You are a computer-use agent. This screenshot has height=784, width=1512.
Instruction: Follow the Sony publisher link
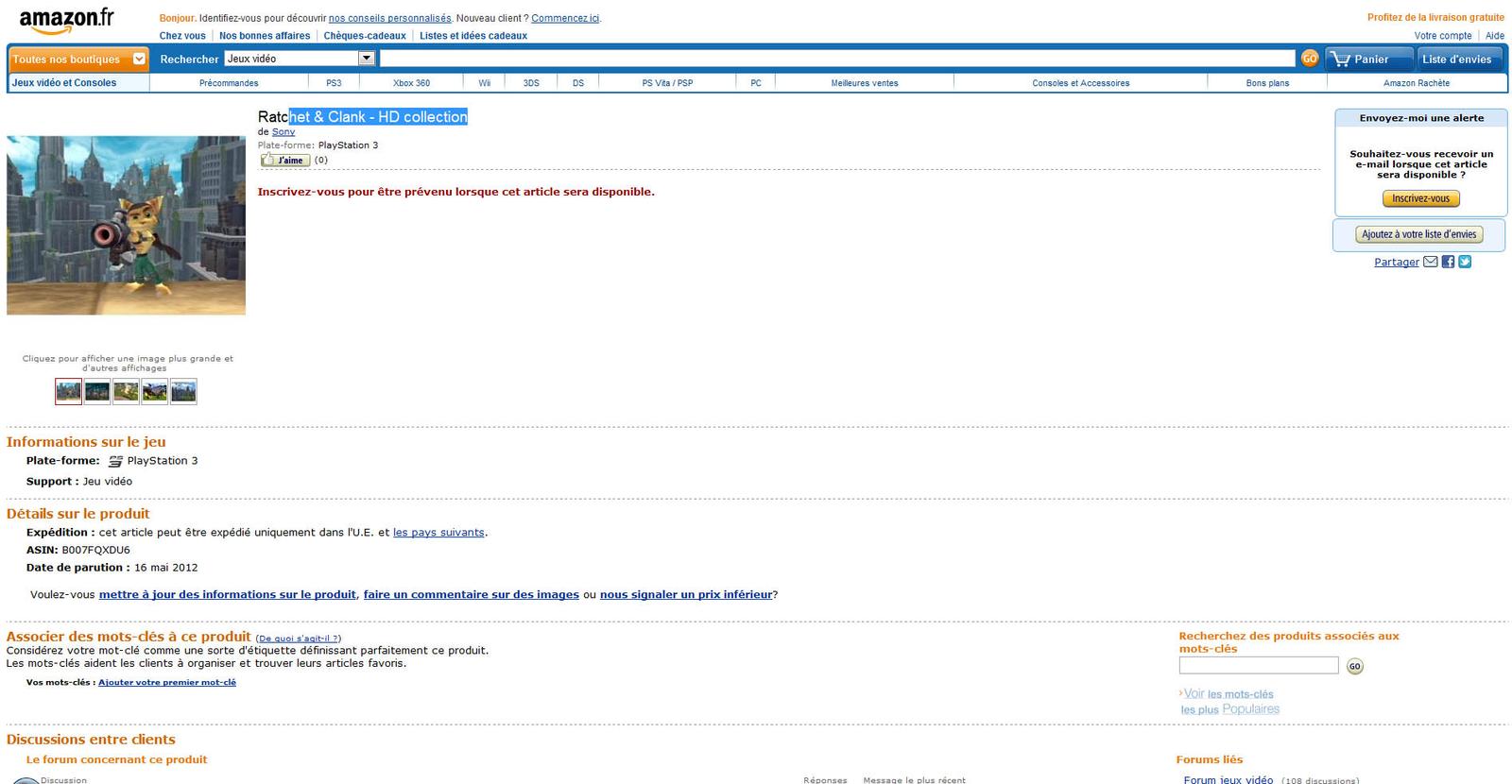(x=283, y=132)
